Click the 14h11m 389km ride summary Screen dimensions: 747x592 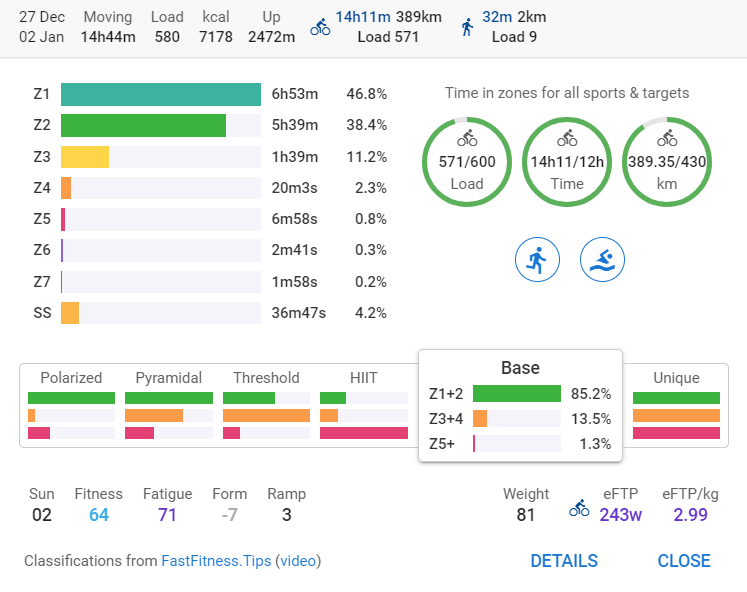(388, 17)
